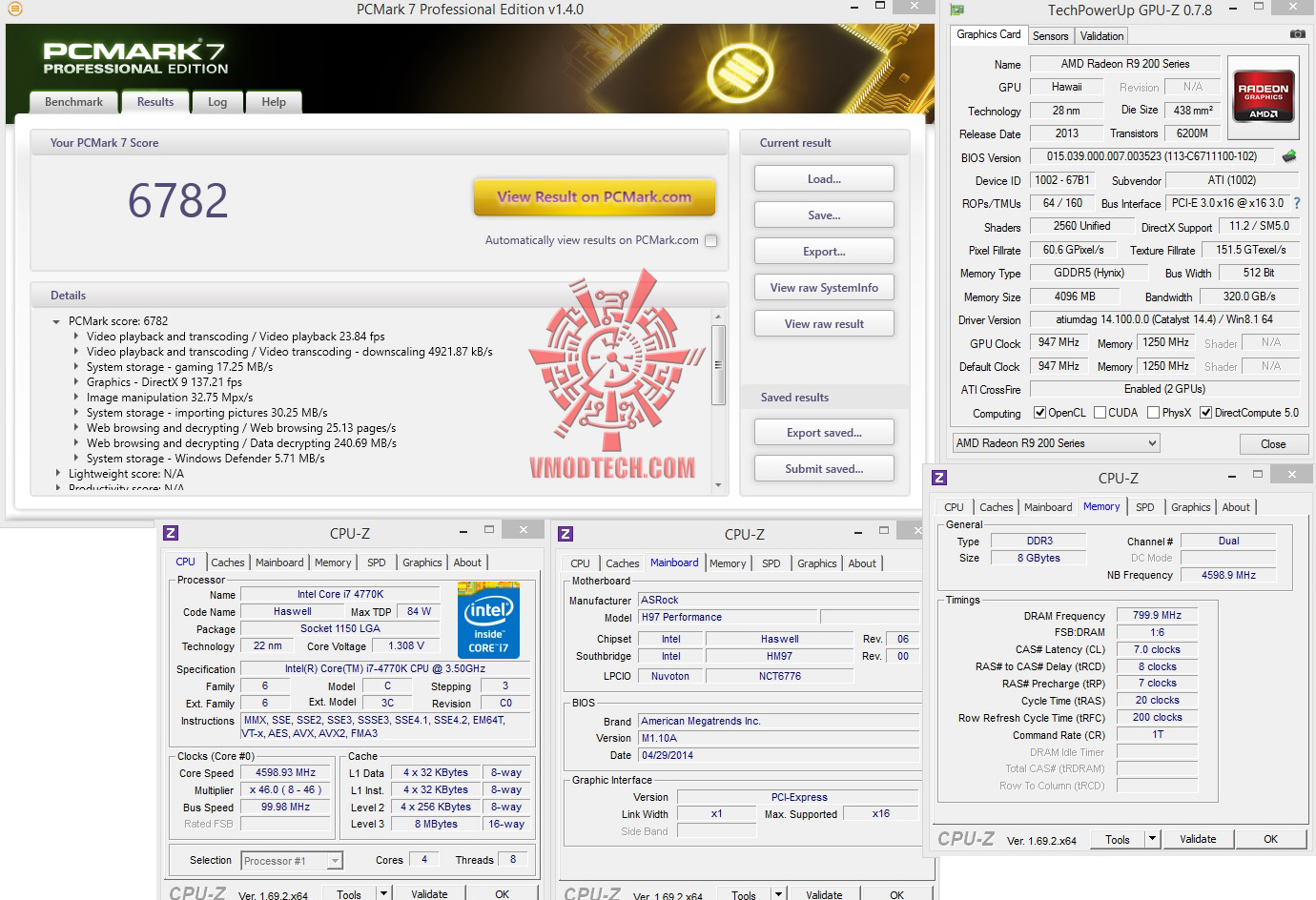Click the GPU Name field AMD Radeon R9 200 Series
The width and height of the screenshot is (1316, 900).
[1125, 64]
